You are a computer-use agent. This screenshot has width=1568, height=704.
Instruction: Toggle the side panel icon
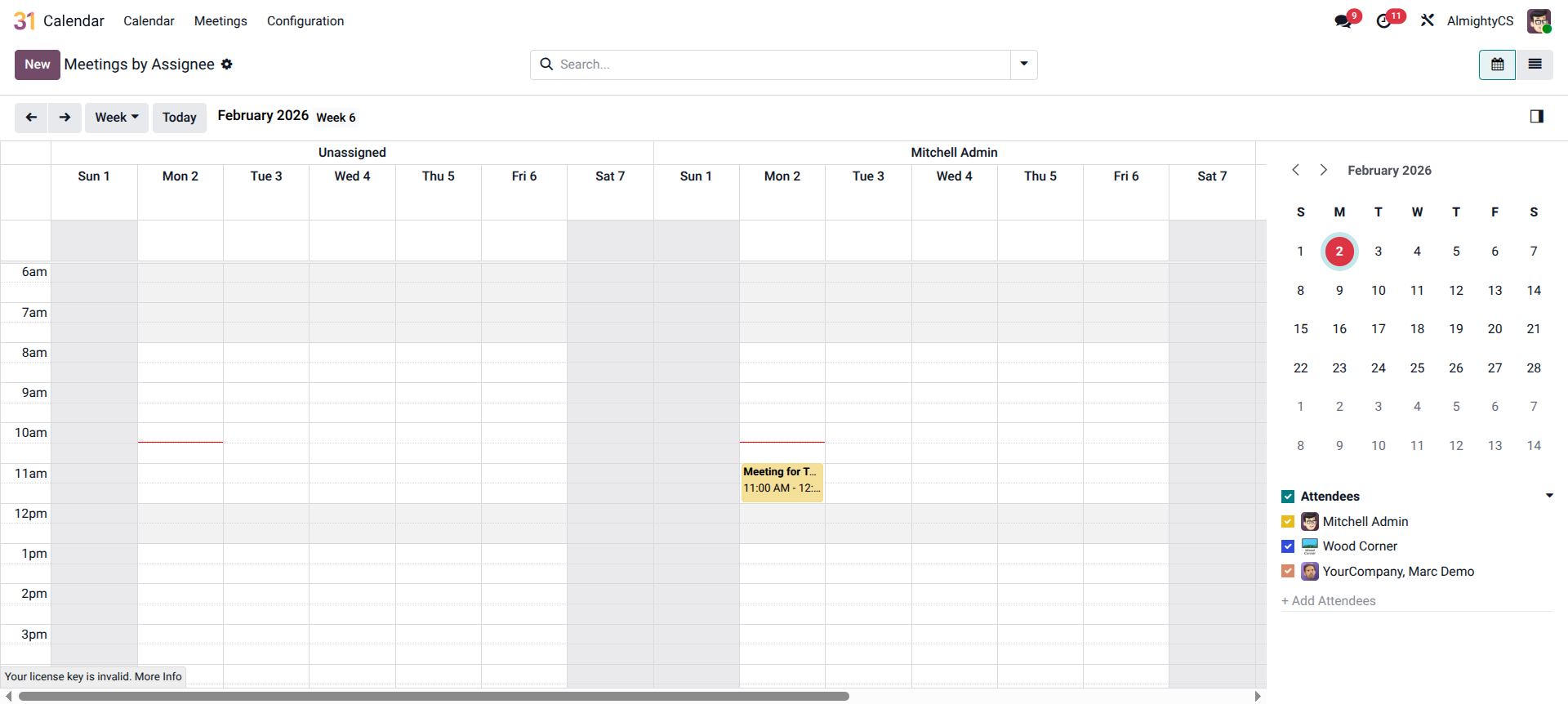click(1536, 117)
